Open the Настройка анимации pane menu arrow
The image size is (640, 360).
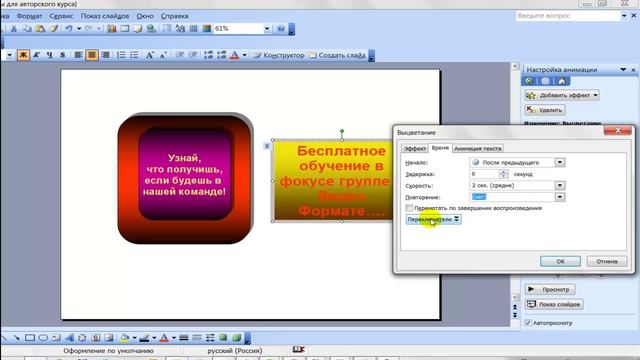pos(623,70)
